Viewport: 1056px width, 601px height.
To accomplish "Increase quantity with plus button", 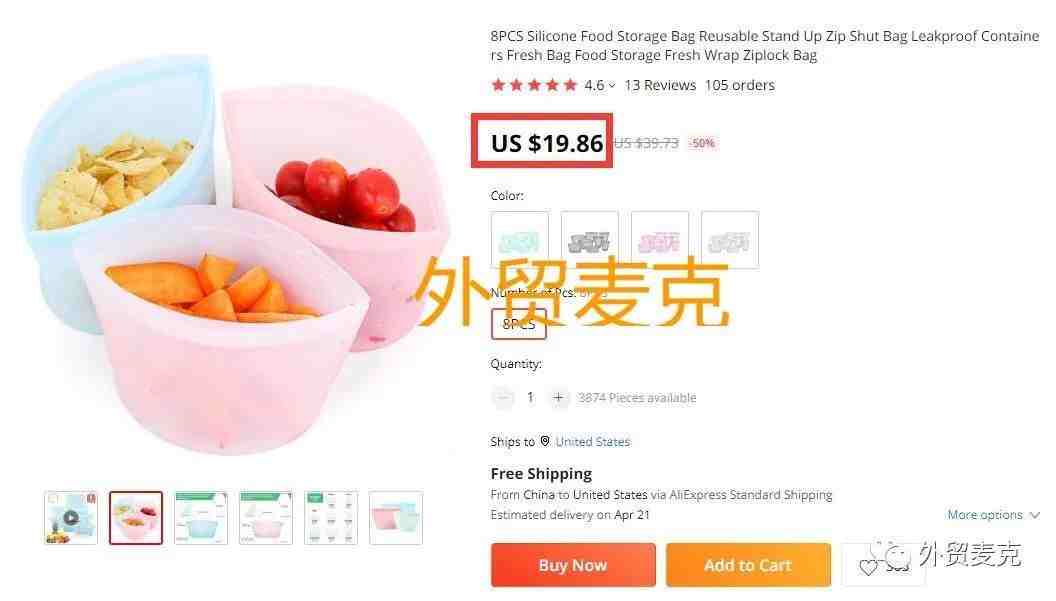I will pos(558,398).
